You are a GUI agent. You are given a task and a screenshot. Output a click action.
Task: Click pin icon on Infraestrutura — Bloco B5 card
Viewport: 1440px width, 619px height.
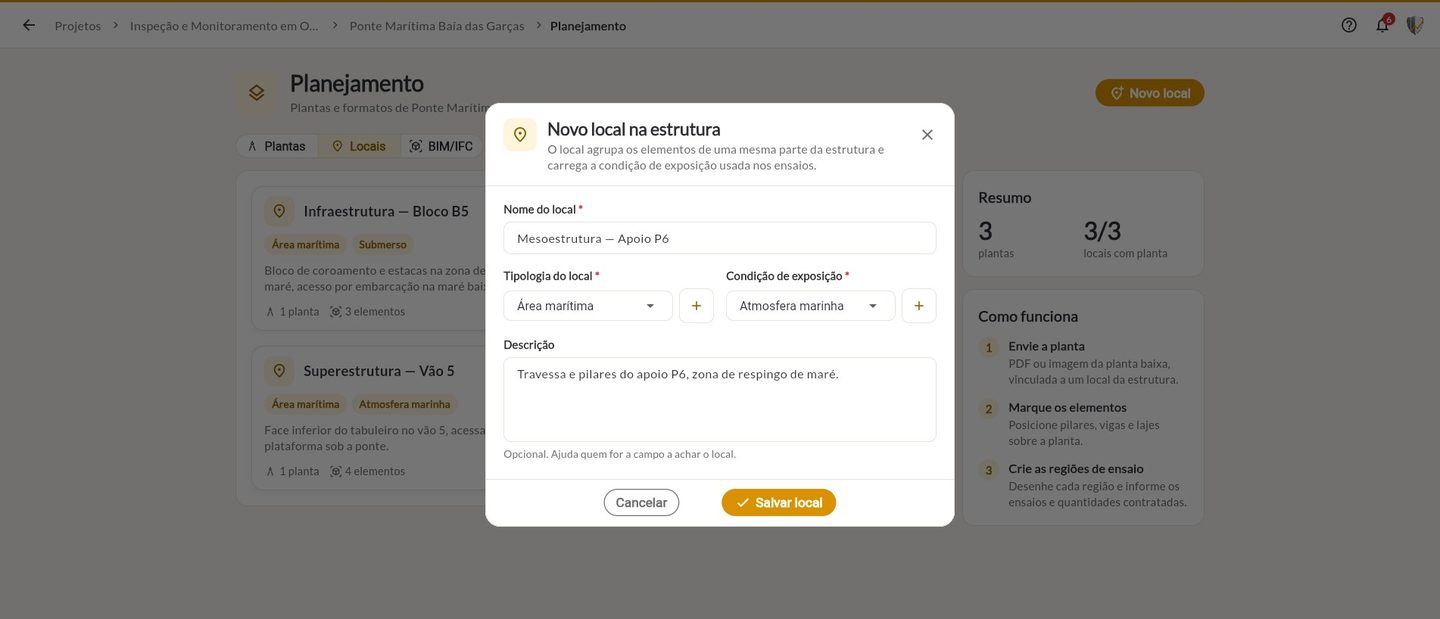click(279, 211)
